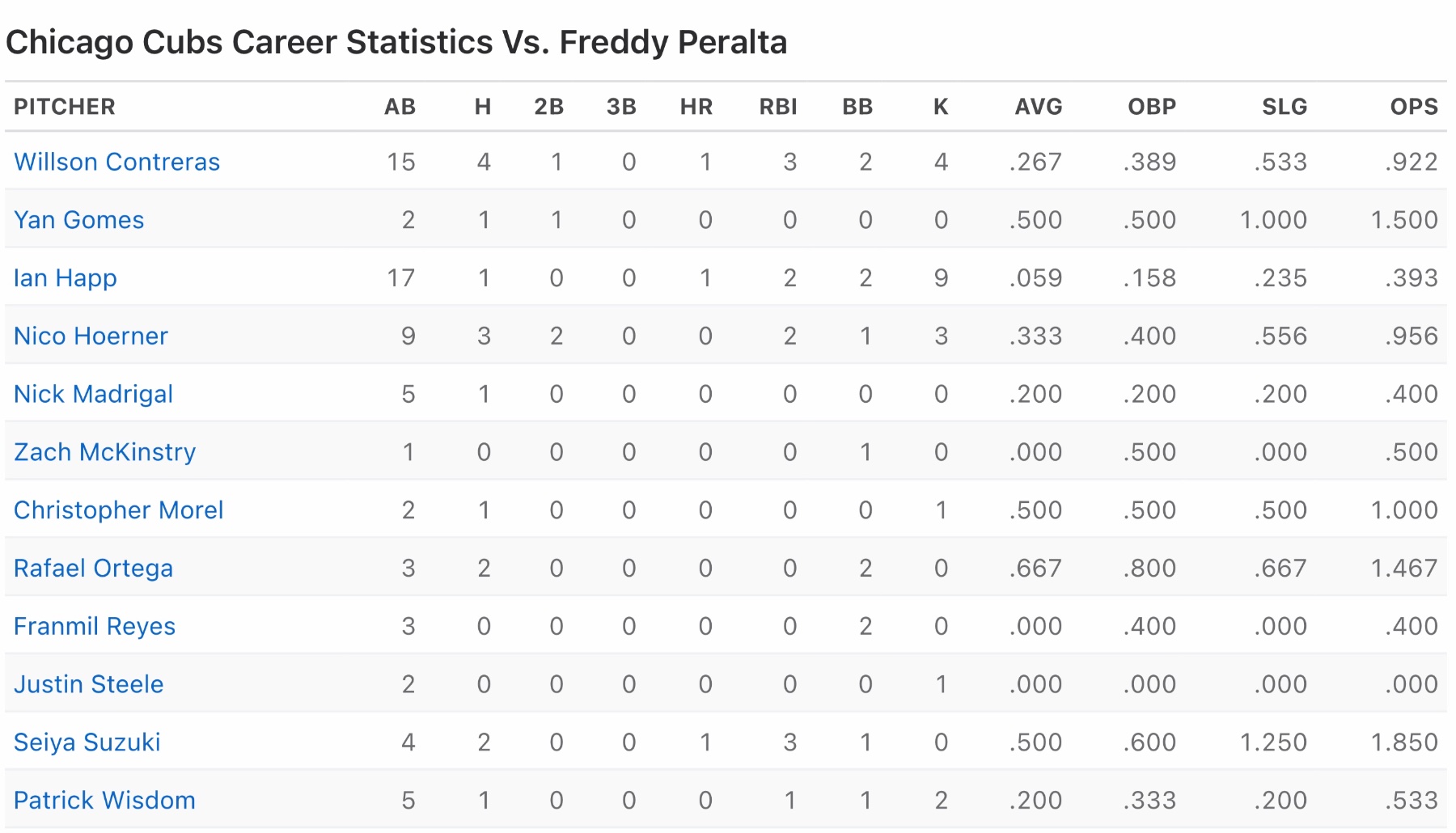
Task: Click the OBP column header
Action: pos(1151,107)
